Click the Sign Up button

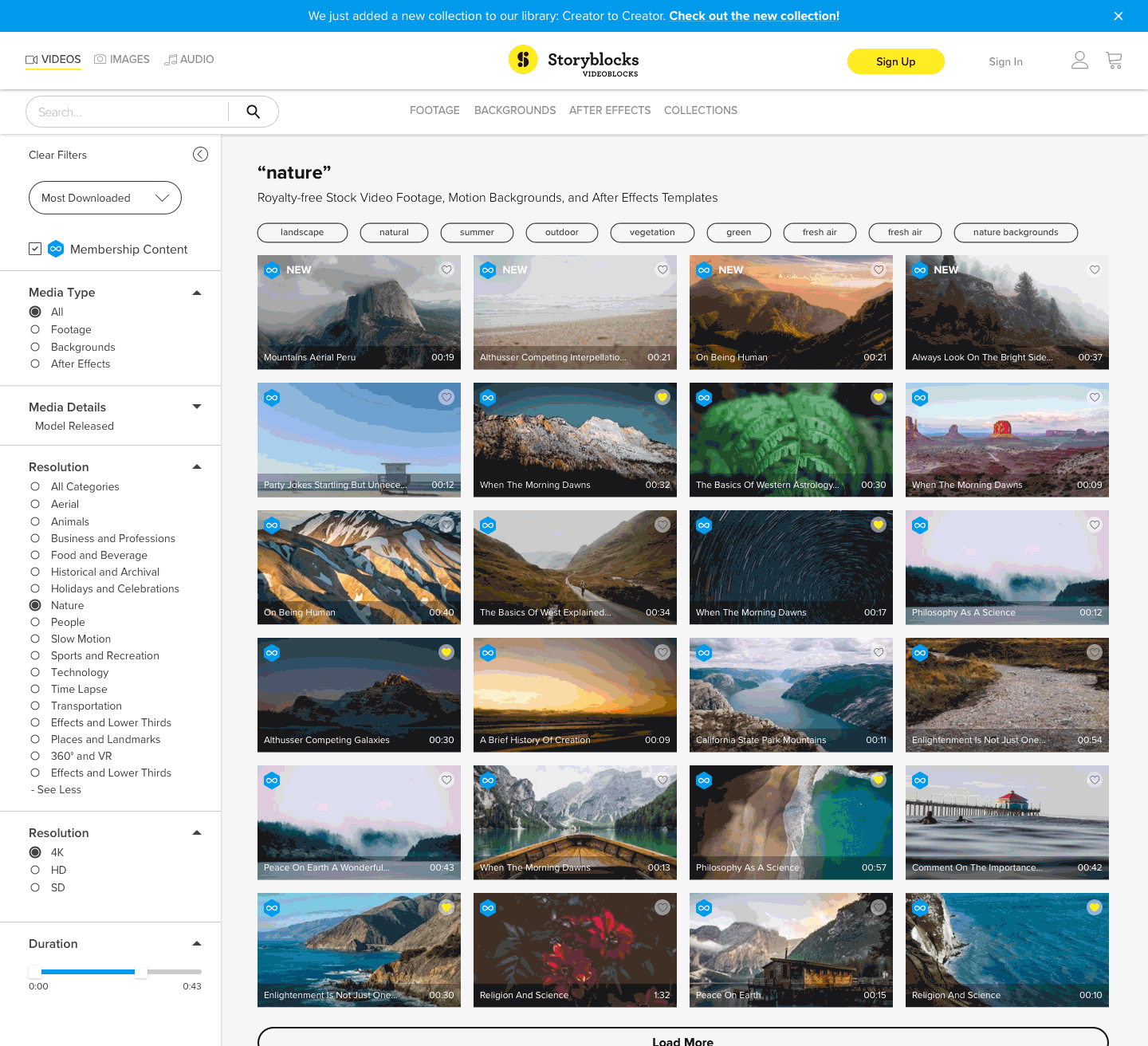[896, 61]
